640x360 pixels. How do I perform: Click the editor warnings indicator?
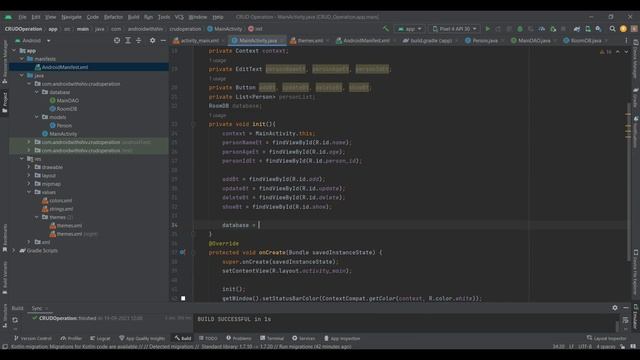tap(606, 52)
